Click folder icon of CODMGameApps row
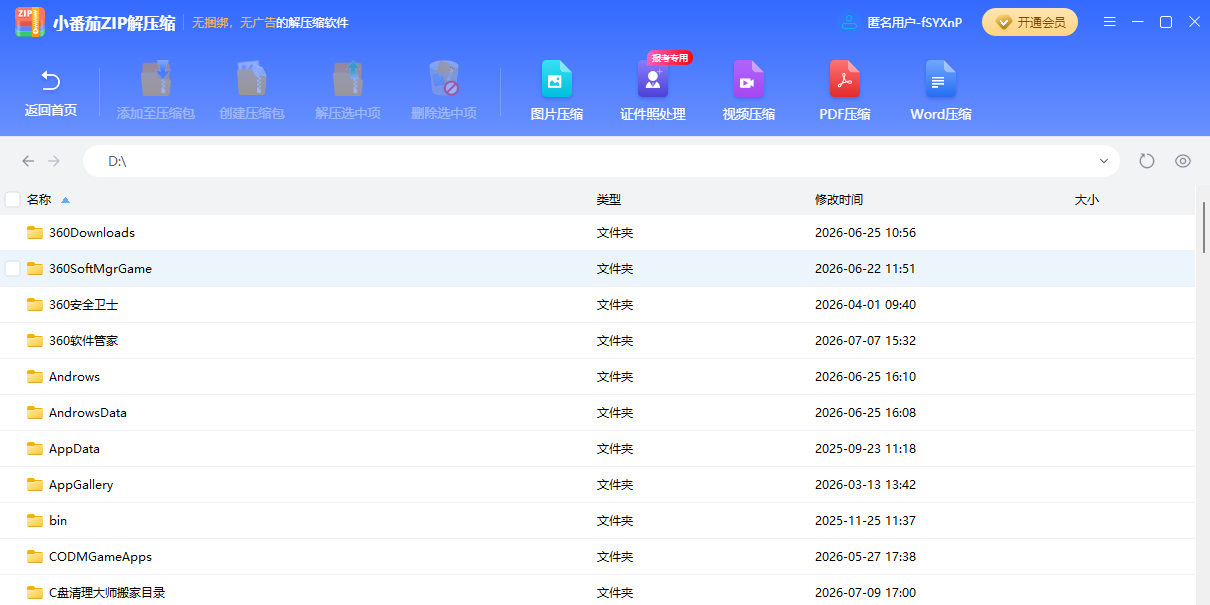Screen dimensions: 1210x605 tap(35, 557)
